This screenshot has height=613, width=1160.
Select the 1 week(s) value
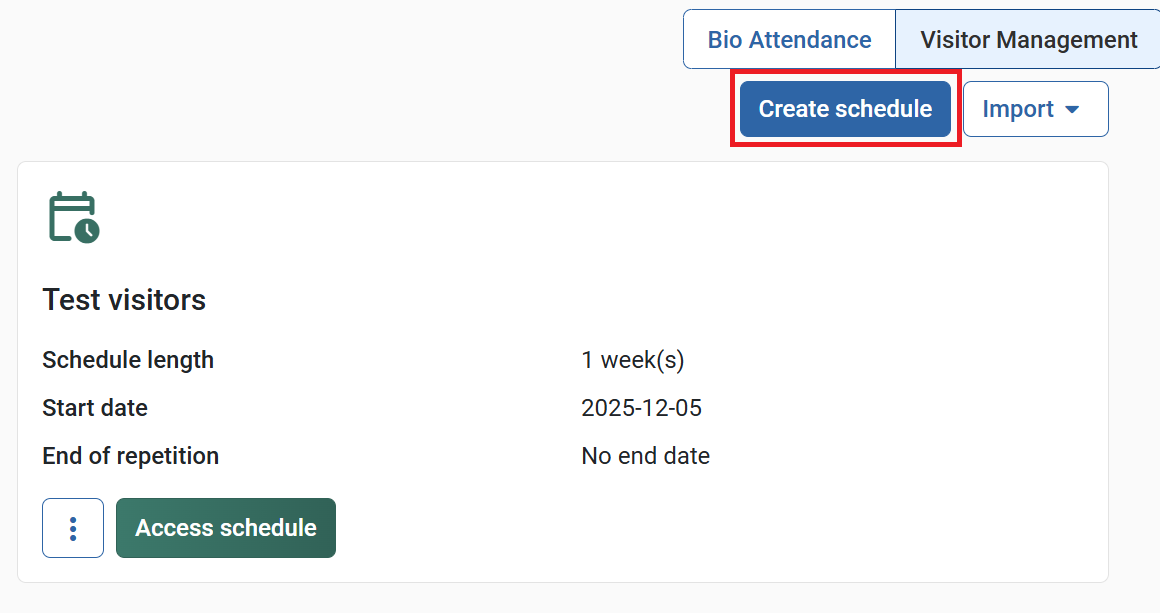(x=632, y=360)
